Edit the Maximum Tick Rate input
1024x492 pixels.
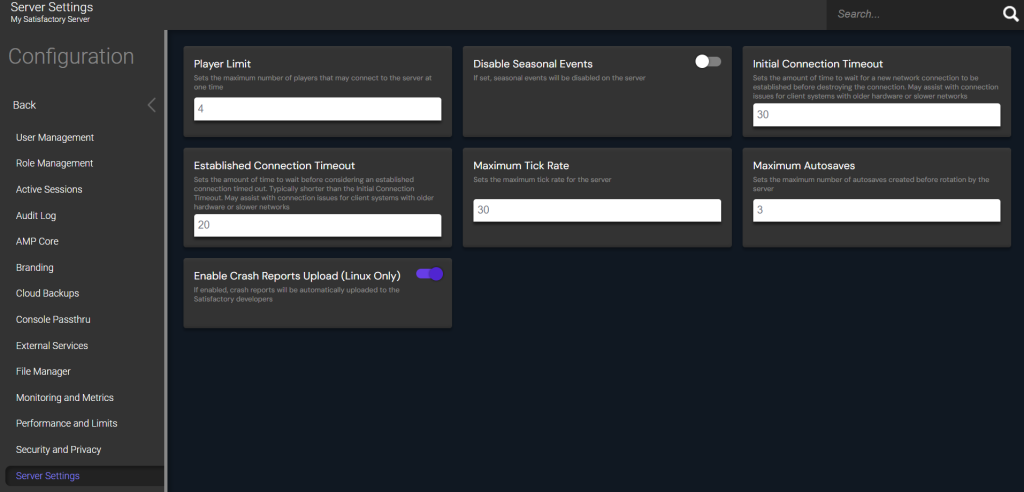pyautogui.click(x=597, y=210)
